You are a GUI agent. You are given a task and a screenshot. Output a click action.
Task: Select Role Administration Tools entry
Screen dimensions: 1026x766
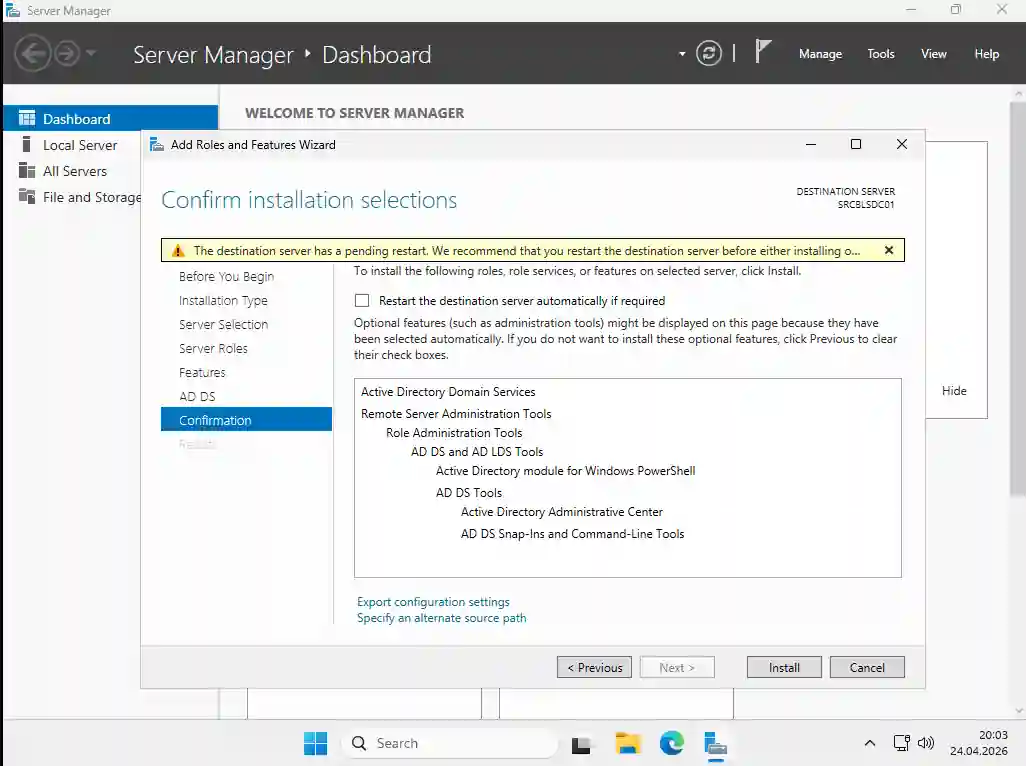454,432
